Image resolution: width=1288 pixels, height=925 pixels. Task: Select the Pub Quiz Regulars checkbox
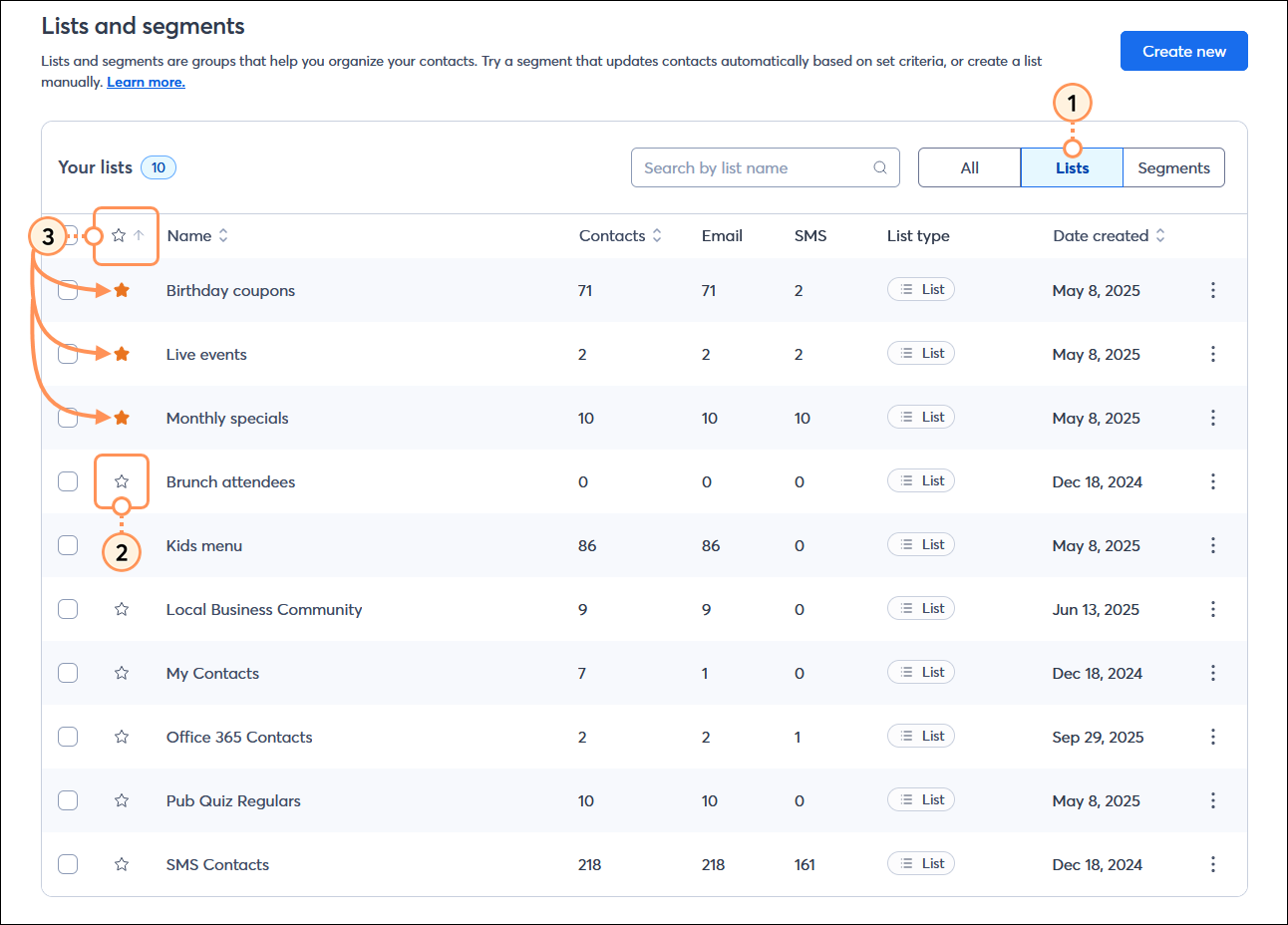click(68, 800)
